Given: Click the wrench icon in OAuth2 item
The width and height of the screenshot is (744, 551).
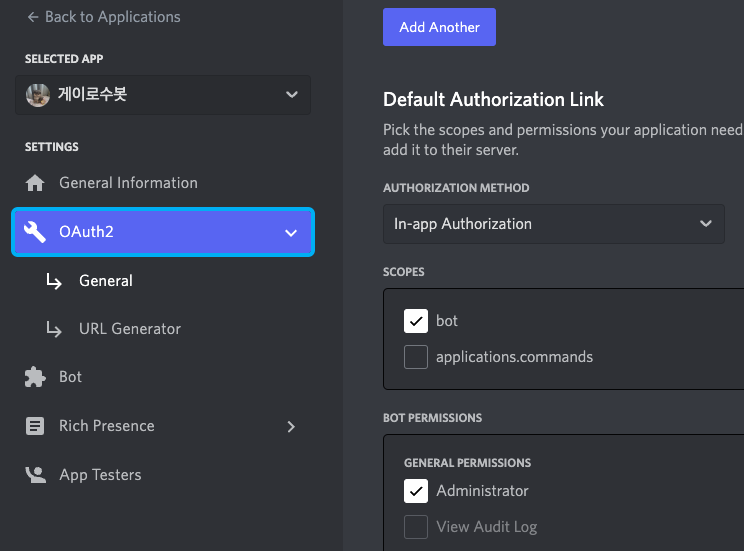Looking at the screenshot, I should (35, 232).
